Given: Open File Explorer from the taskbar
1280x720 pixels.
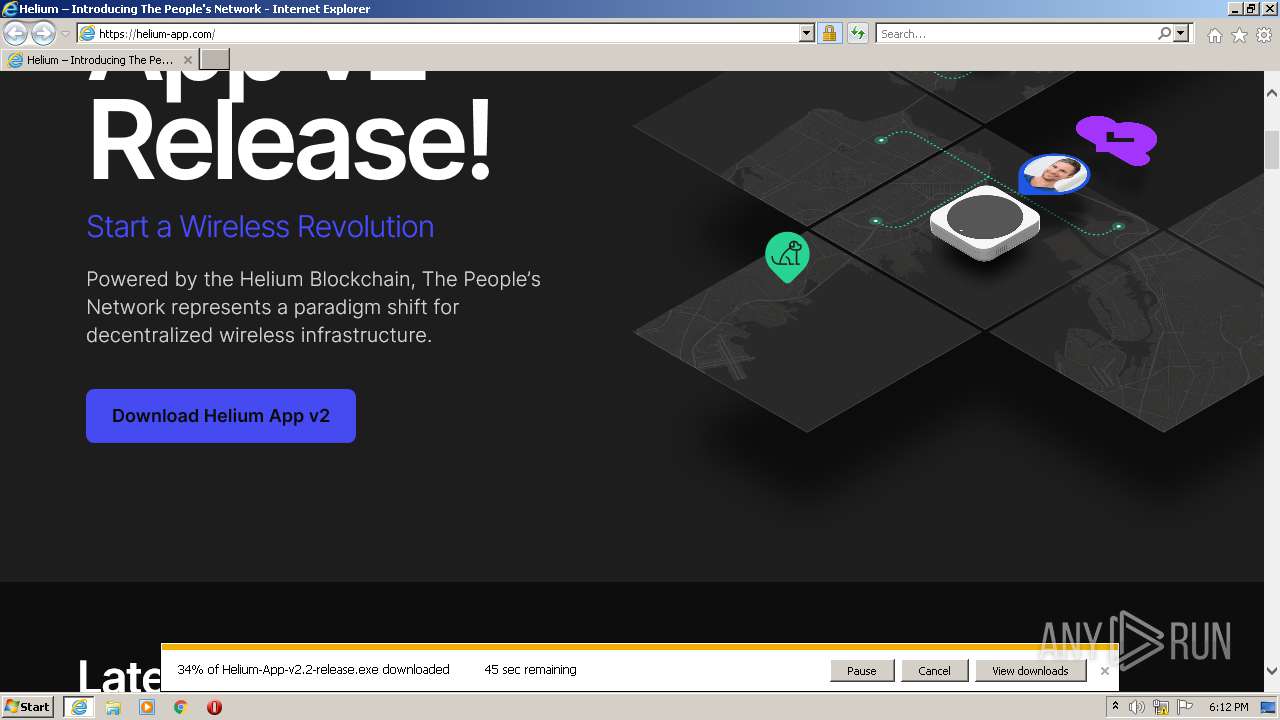Looking at the screenshot, I should (113, 707).
